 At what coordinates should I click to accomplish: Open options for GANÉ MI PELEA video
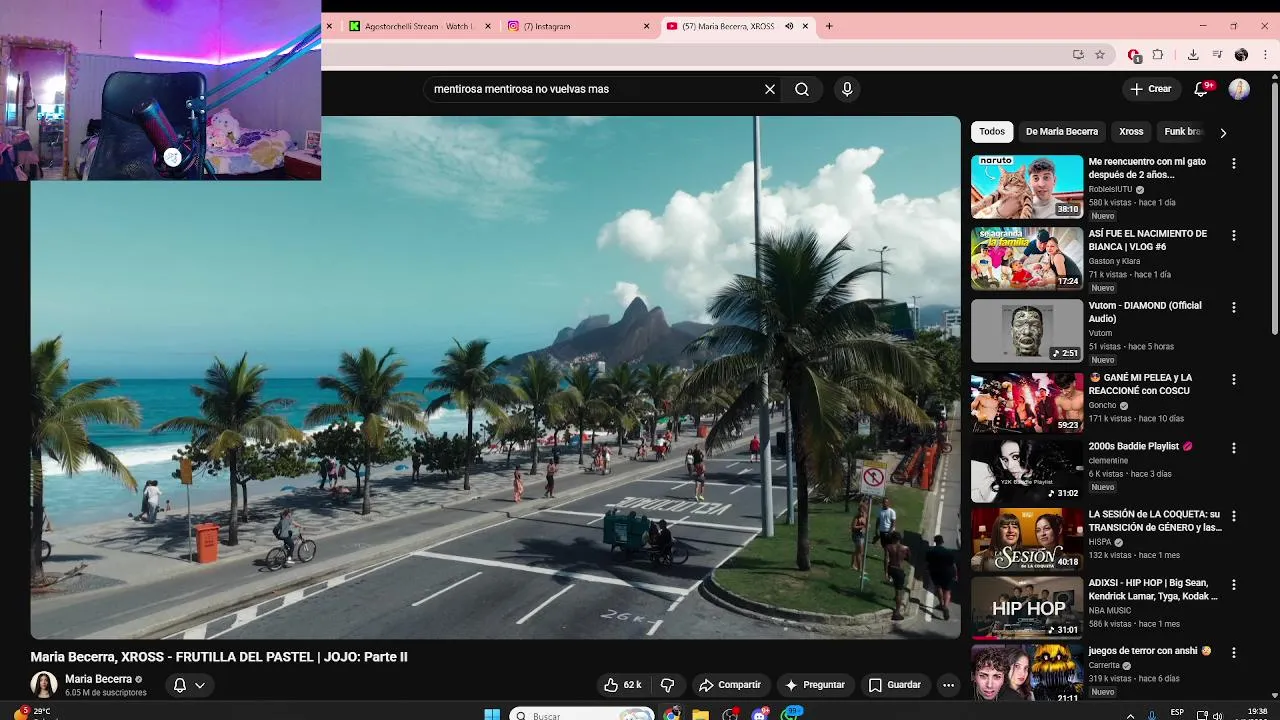click(x=1233, y=379)
